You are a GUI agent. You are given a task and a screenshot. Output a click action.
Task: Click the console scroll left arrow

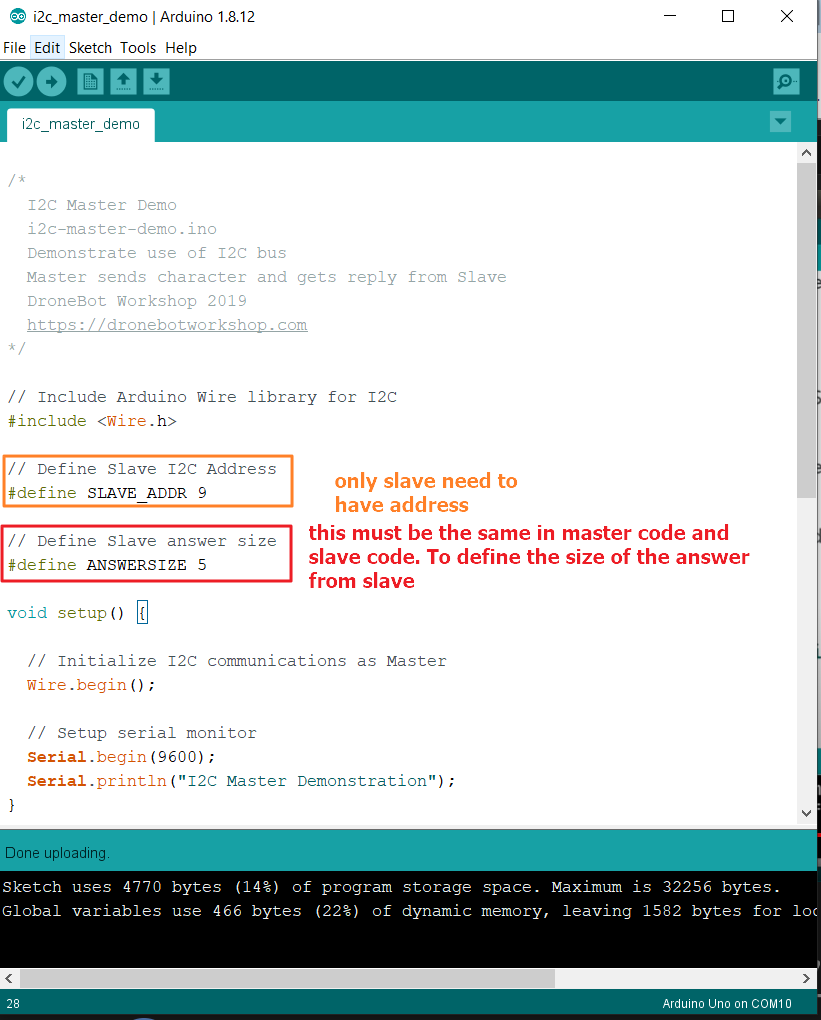point(8,978)
